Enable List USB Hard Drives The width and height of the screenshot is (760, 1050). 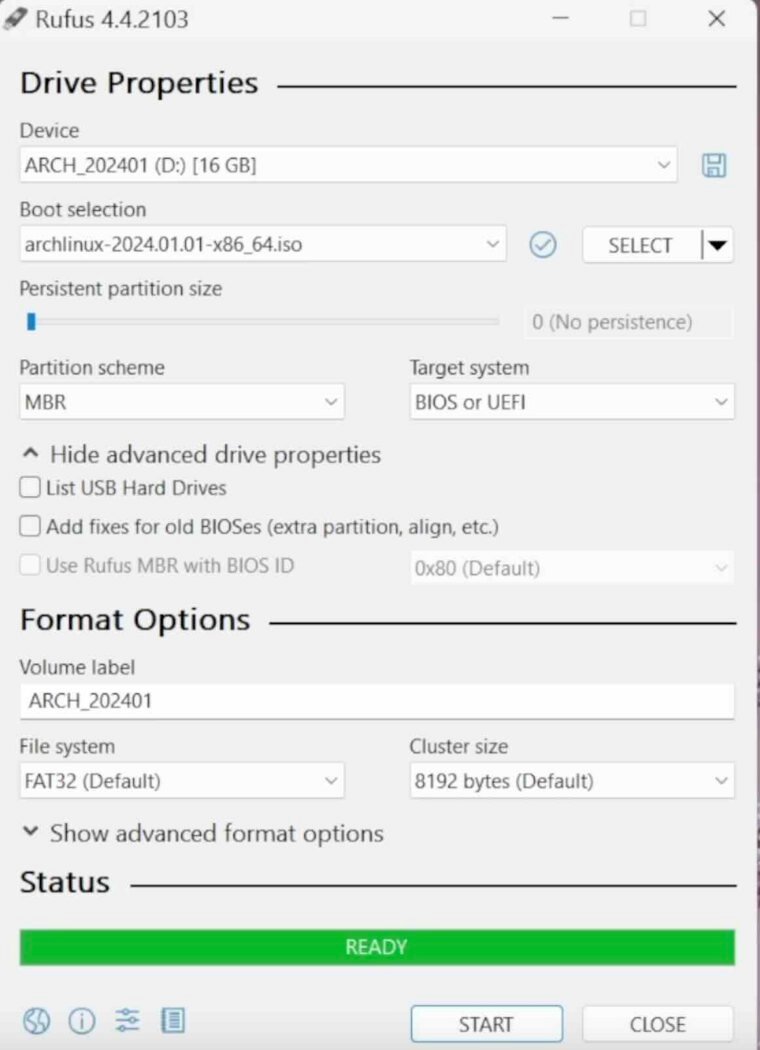click(29, 487)
